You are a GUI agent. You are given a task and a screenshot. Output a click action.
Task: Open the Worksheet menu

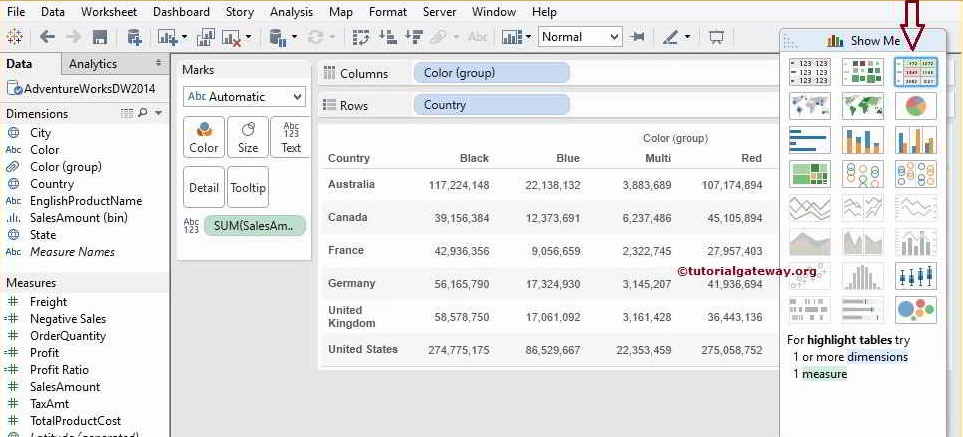[x=109, y=11]
